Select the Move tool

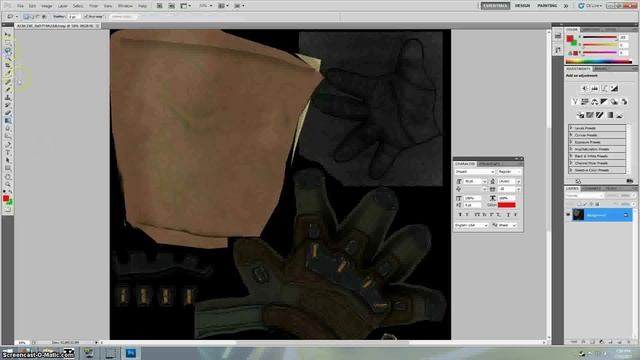pos(8,35)
